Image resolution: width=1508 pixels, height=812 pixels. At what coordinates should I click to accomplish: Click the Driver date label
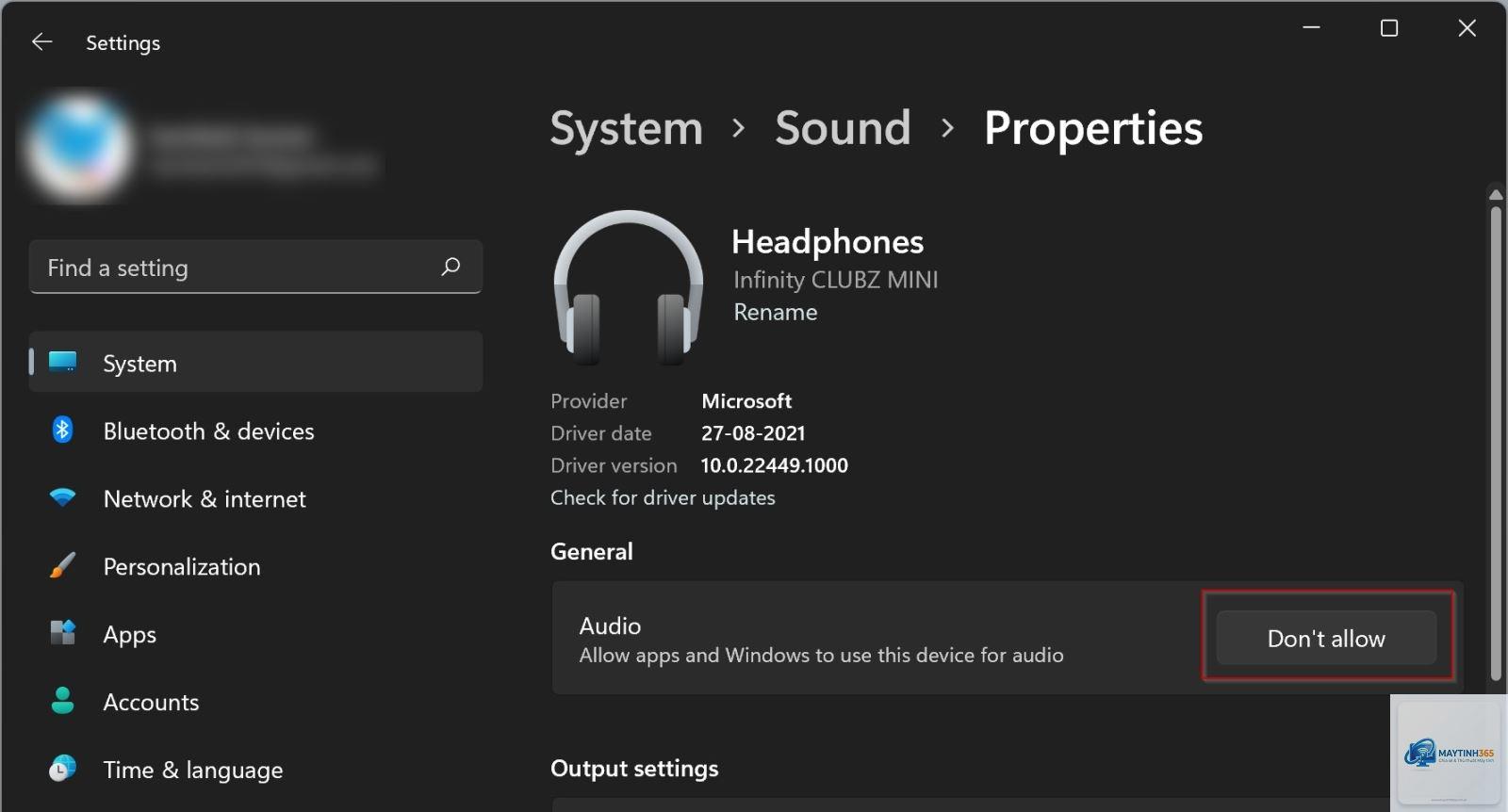click(x=601, y=433)
